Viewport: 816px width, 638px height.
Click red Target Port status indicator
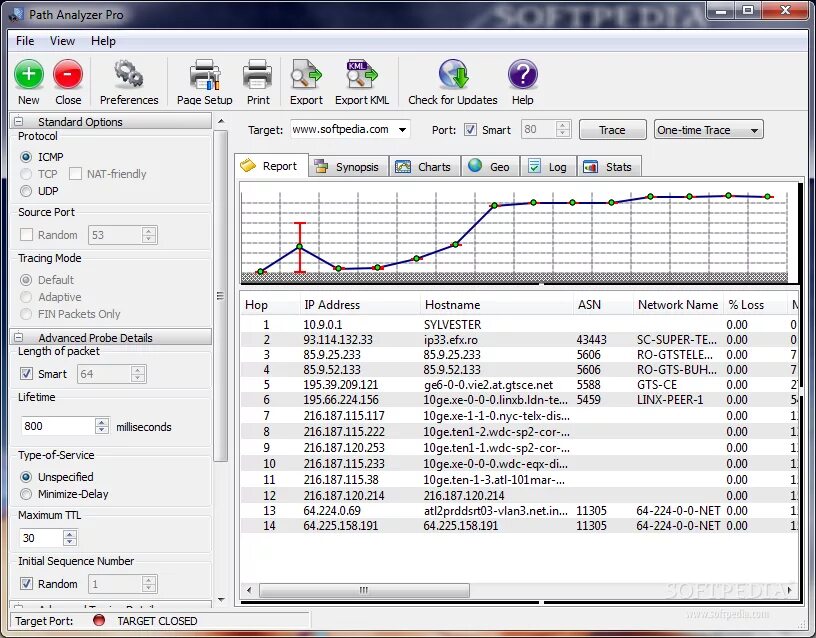click(x=98, y=620)
